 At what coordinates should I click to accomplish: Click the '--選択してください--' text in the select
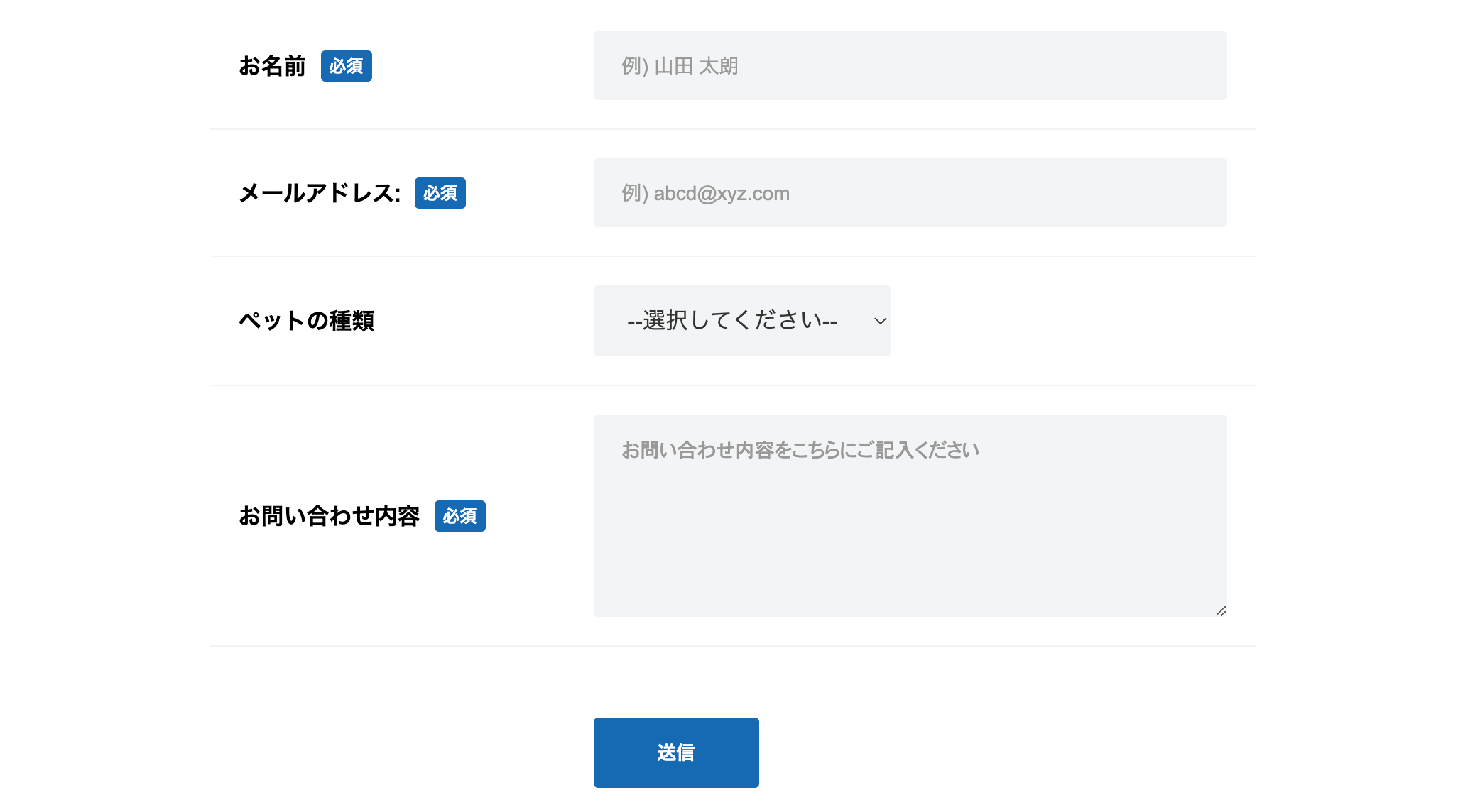point(732,321)
